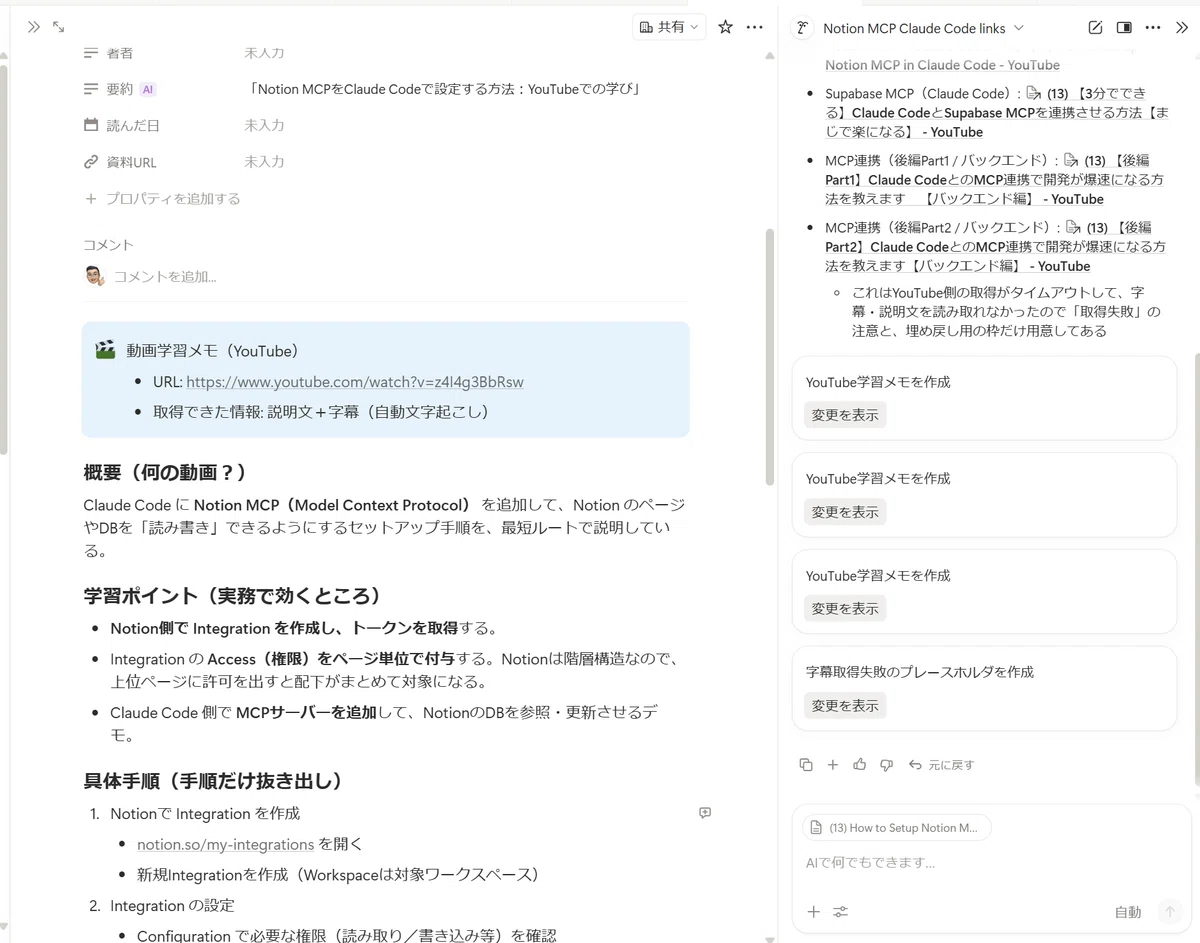Edit the 資料URL property value

(x=264, y=161)
